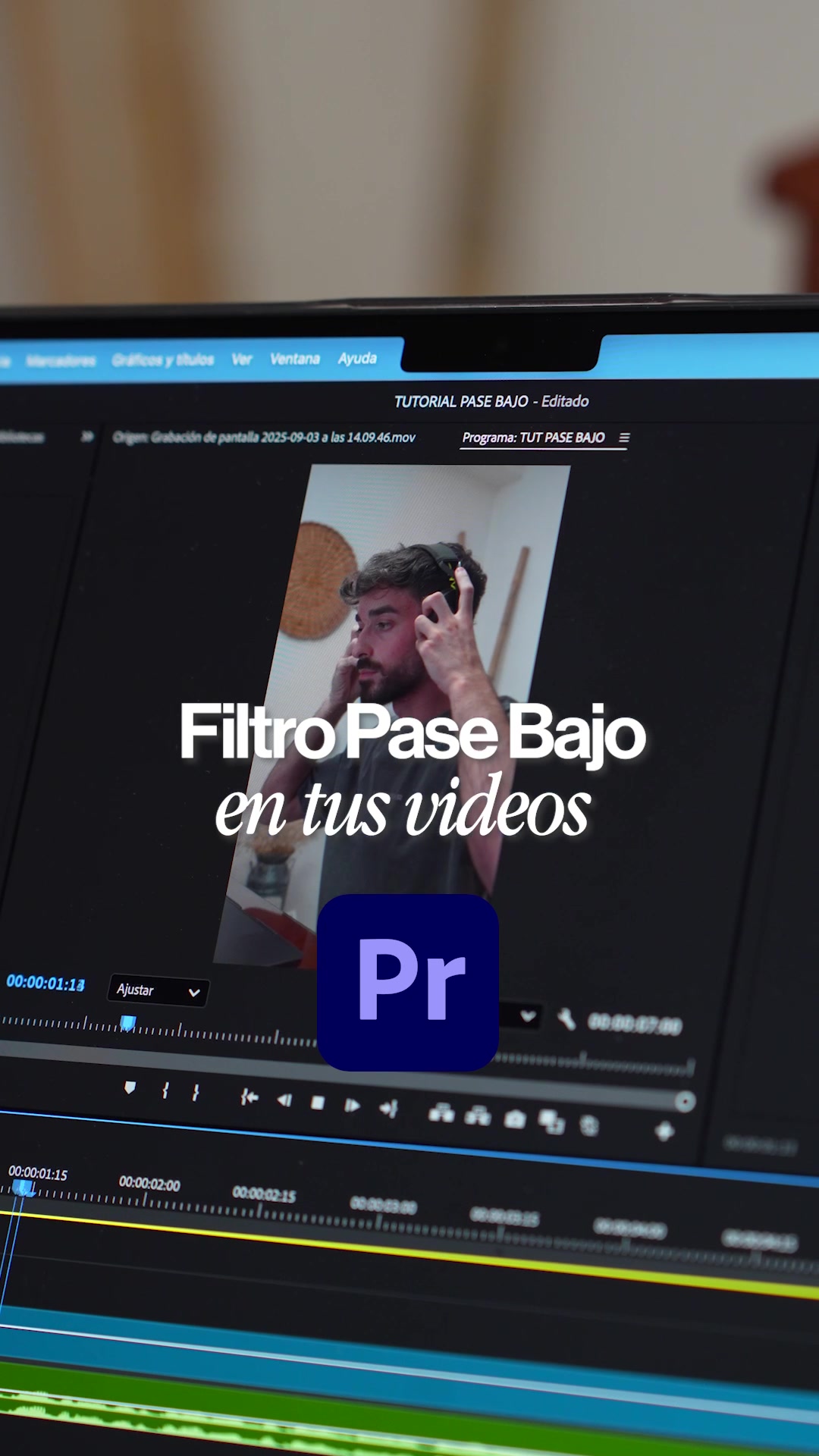The height and width of the screenshot is (1456, 819).
Task: Open the Ajustar zoom level dropdown
Action: click(x=158, y=990)
